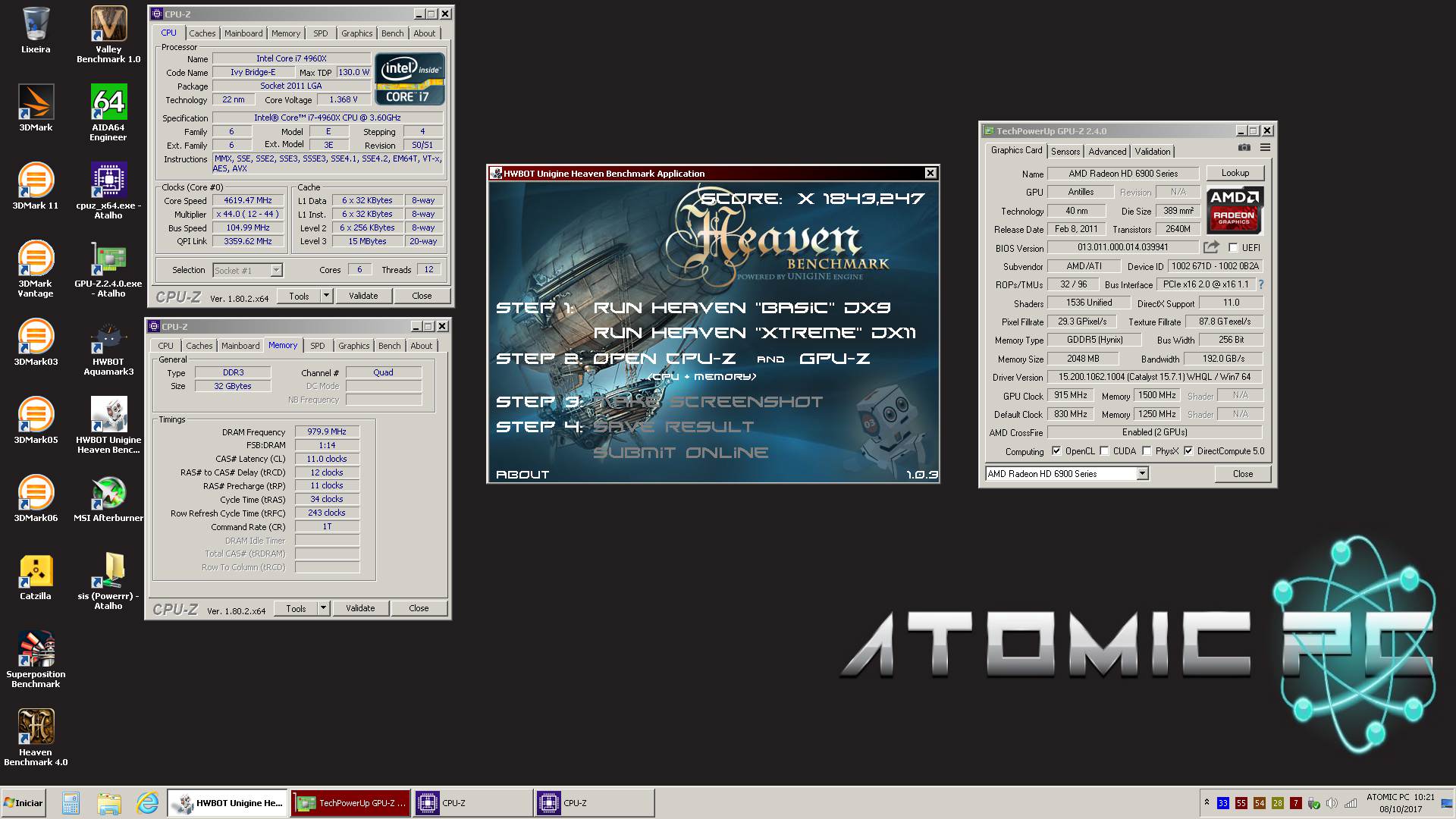The height and width of the screenshot is (819, 1456).
Task: Open SPD tab in bottom CPU-Z window
Action: tap(317, 346)
